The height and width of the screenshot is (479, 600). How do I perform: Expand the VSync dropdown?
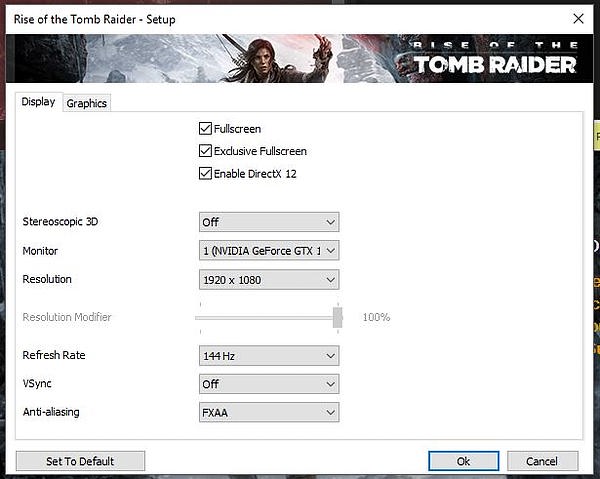pos(269,384)
